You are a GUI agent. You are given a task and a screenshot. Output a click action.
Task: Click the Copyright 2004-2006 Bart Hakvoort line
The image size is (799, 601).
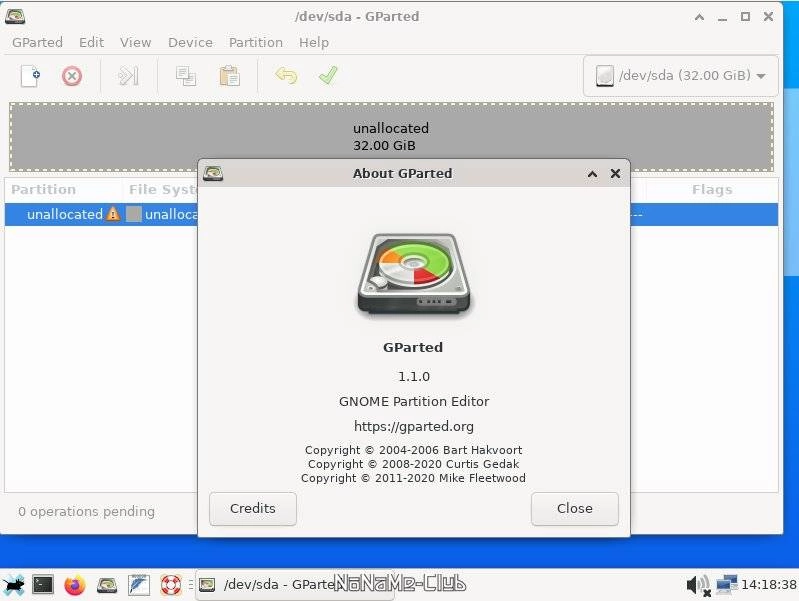[x=414, y=450]
